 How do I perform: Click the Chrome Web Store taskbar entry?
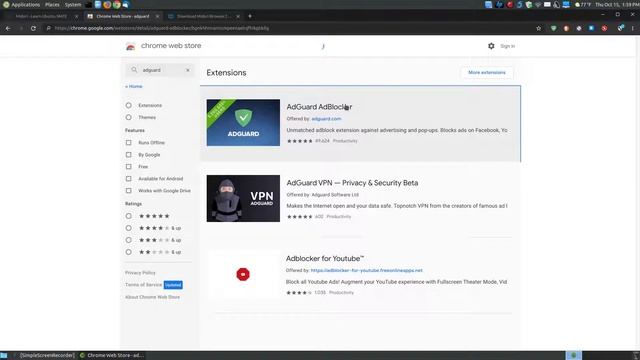click(112, 355)
